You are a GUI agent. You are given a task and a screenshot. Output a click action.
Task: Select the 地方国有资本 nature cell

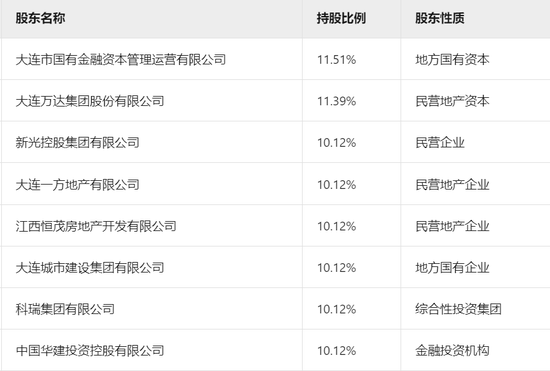point(452,60)
